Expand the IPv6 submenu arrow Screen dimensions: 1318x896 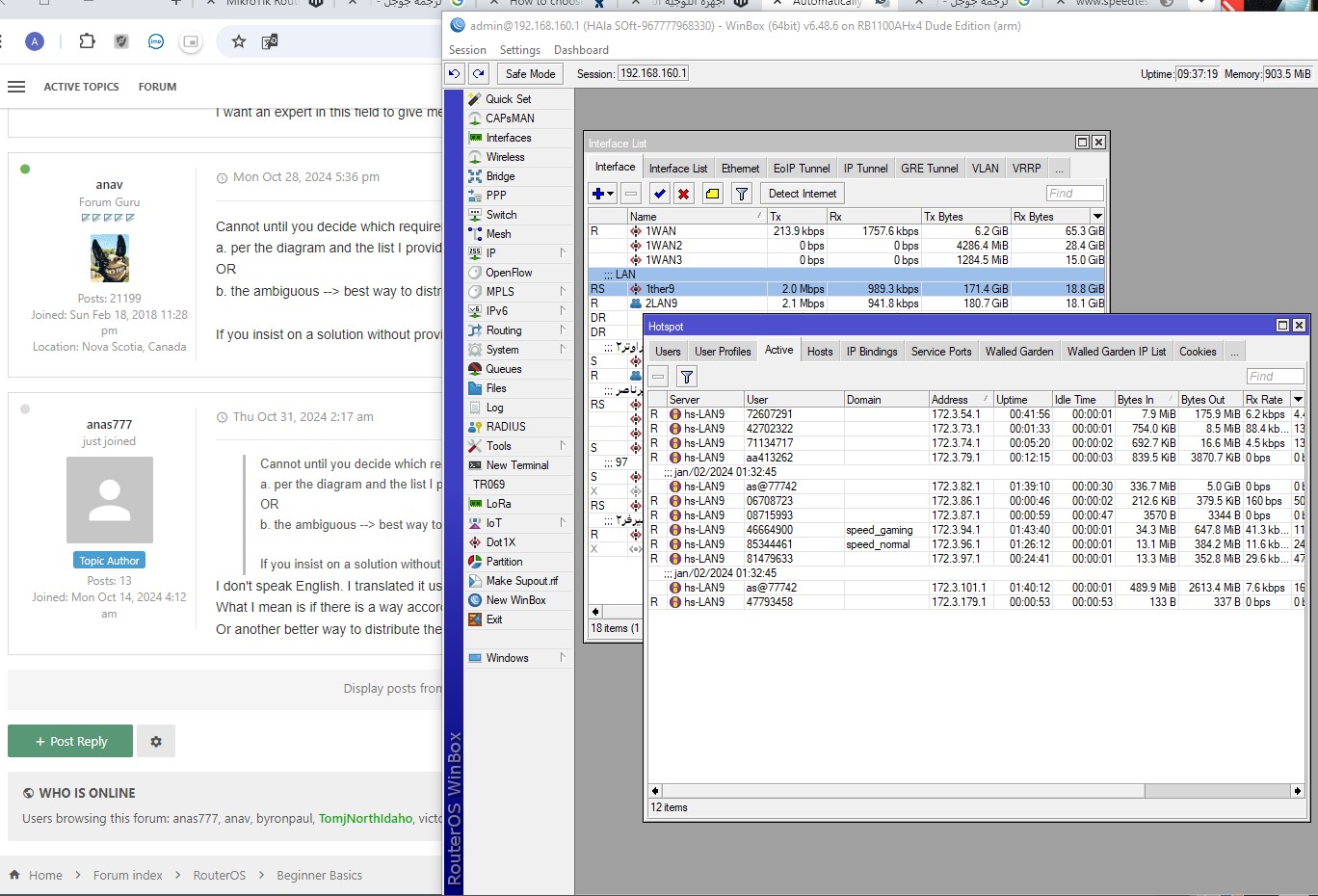(x=563, y=310)
